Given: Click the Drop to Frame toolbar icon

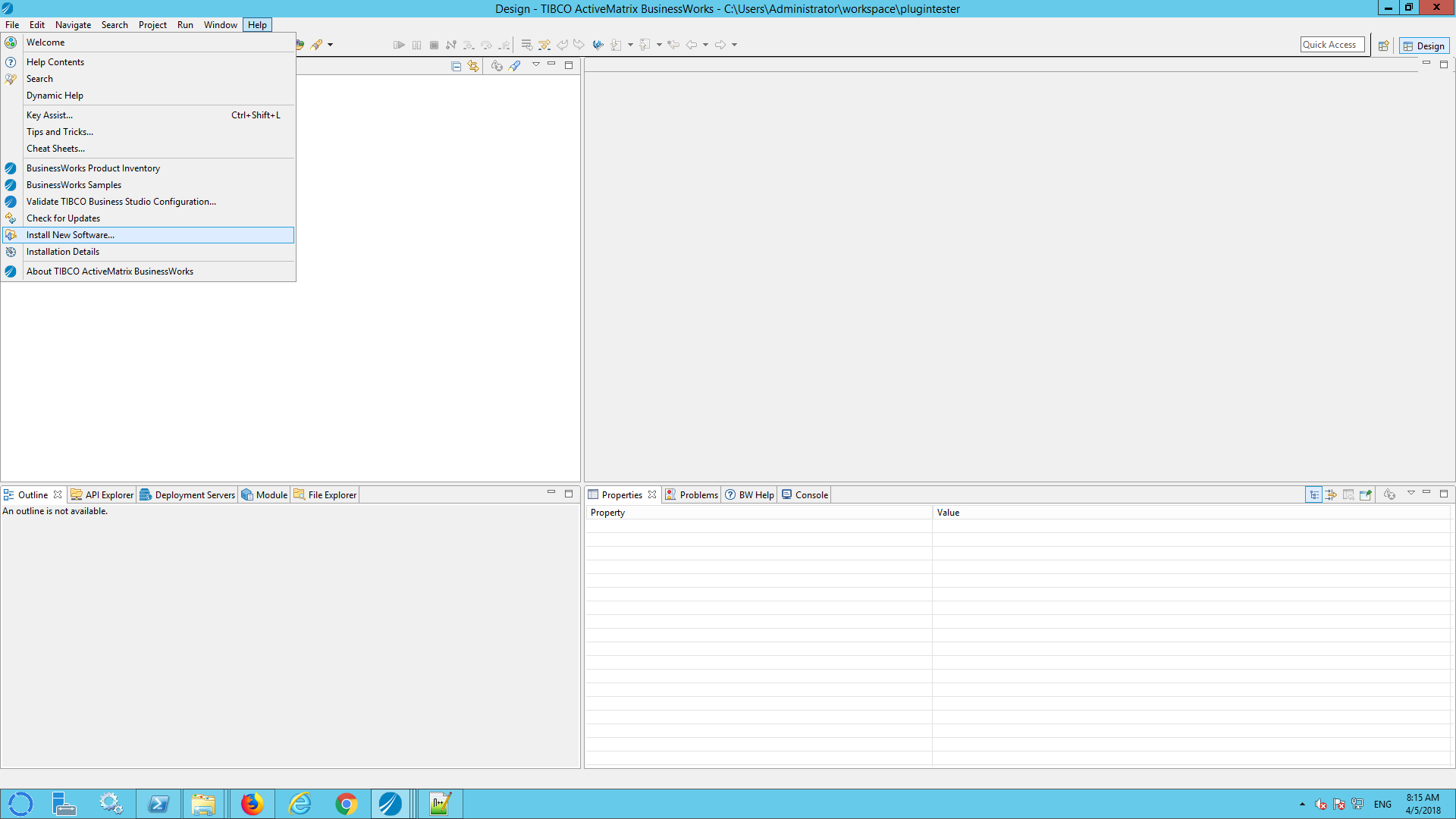Looking at the screenshot, I should coord(526,45).
